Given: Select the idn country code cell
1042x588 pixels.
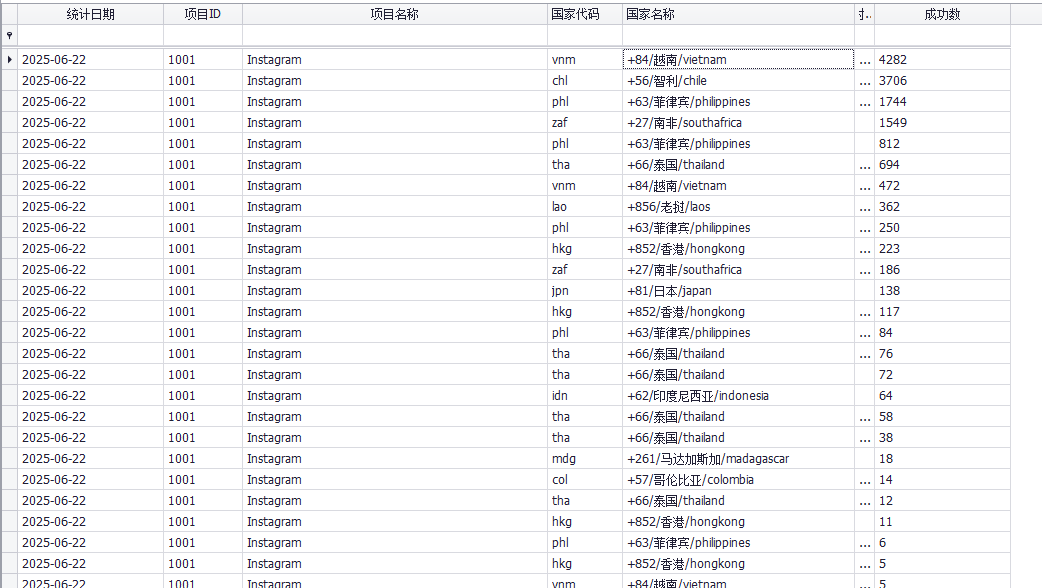Looking at the screenshot, I should pos(585,395).
